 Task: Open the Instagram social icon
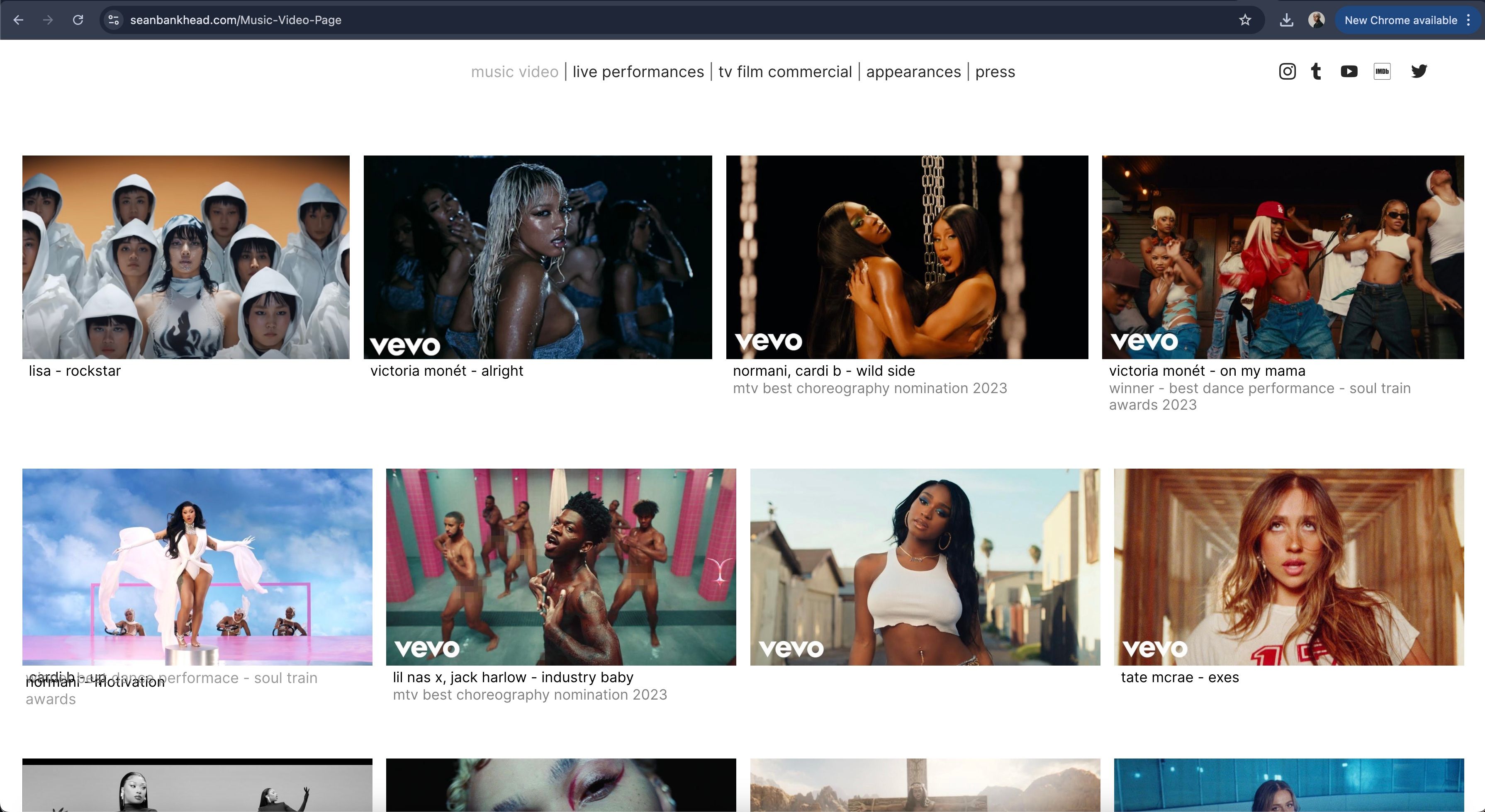(x=1287, y=71)
